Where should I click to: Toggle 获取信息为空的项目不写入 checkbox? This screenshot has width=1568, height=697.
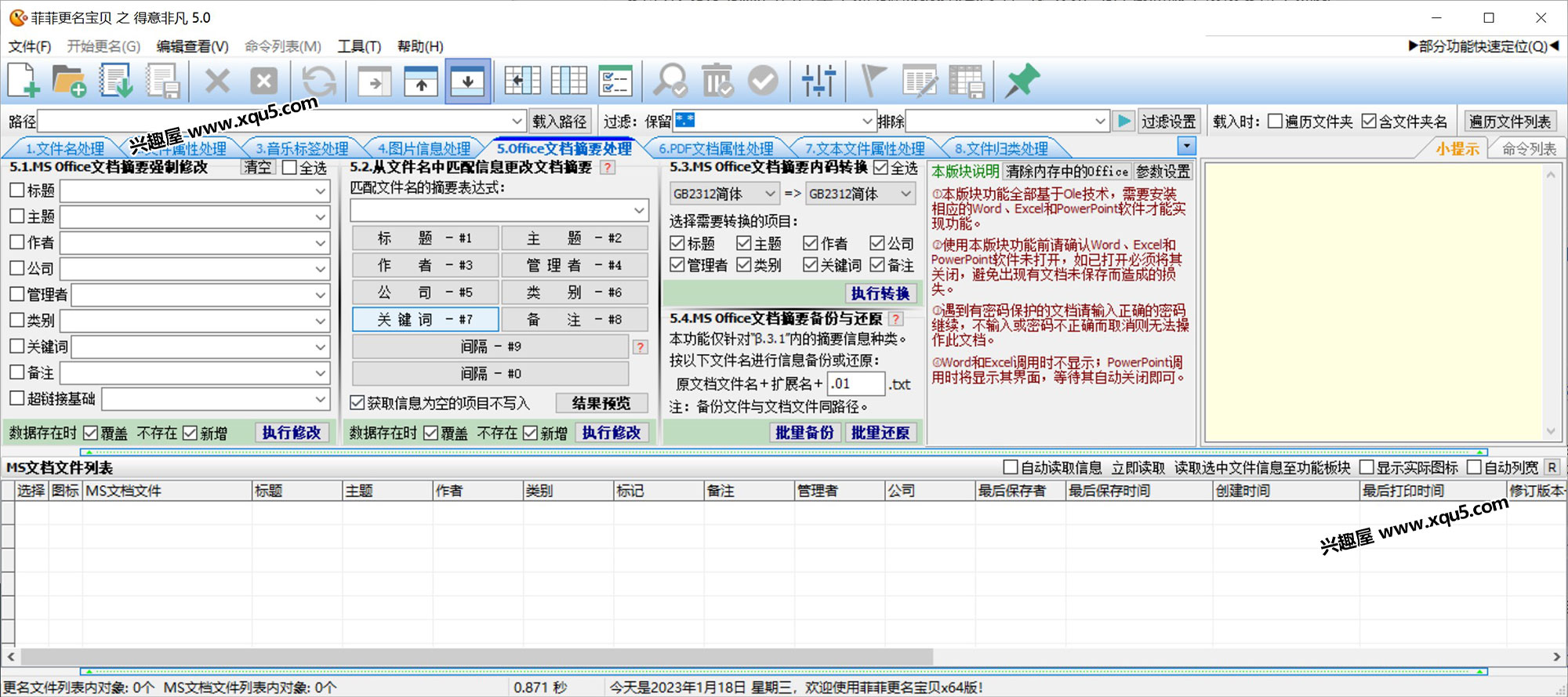coord(358,403)
